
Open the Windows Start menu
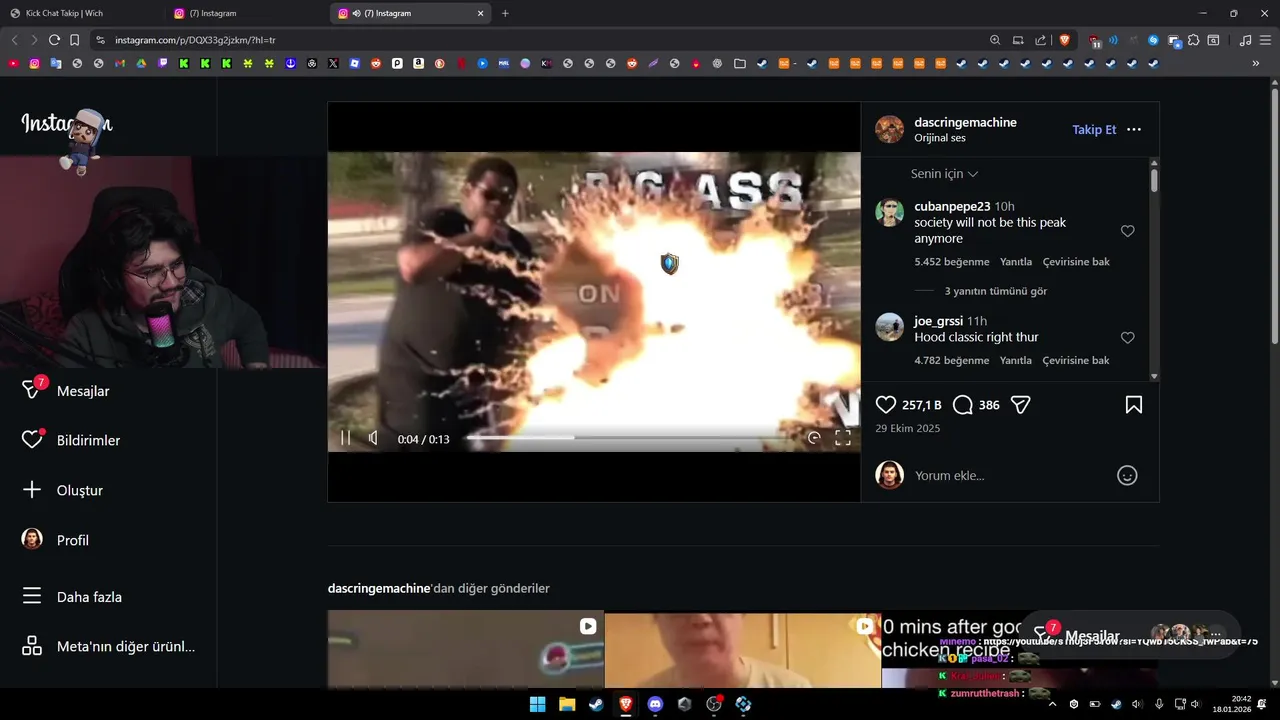click(x=537, y=704)
